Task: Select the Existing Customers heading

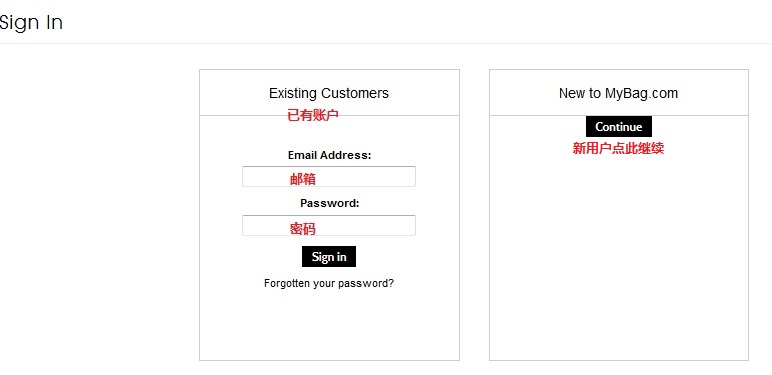Action: tap(329, 93)
